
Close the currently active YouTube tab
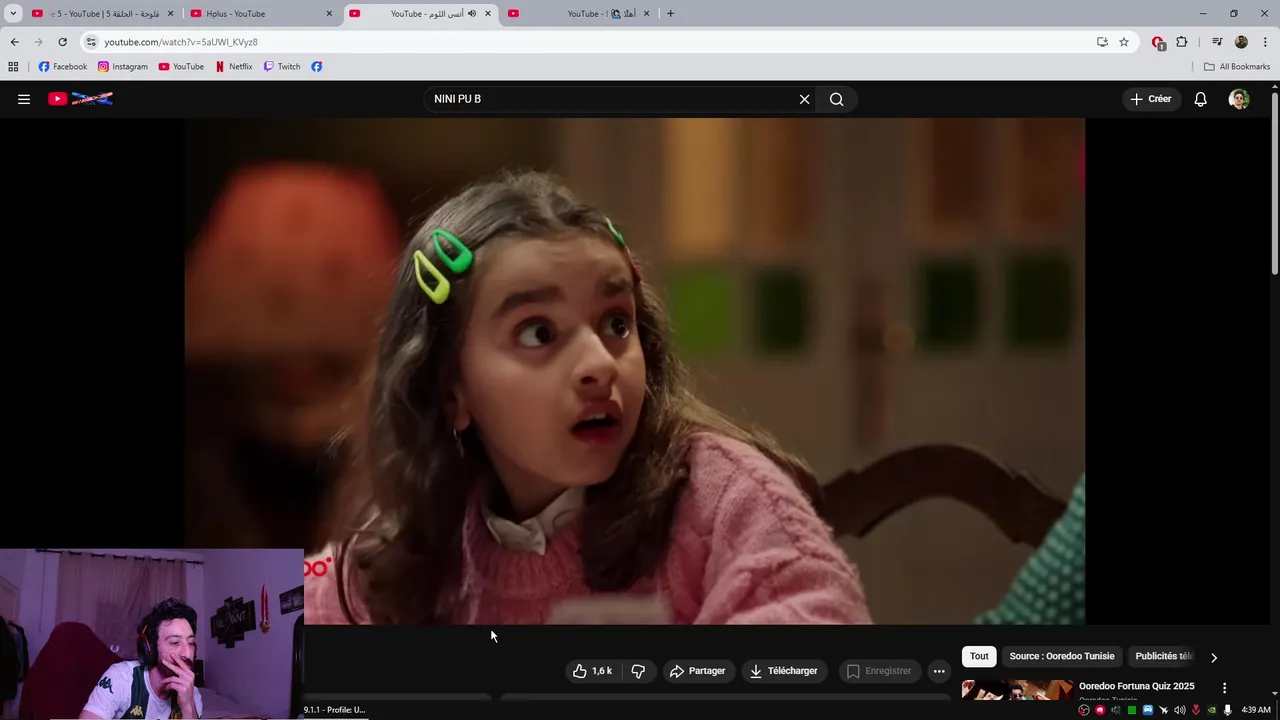coord(488,14)
